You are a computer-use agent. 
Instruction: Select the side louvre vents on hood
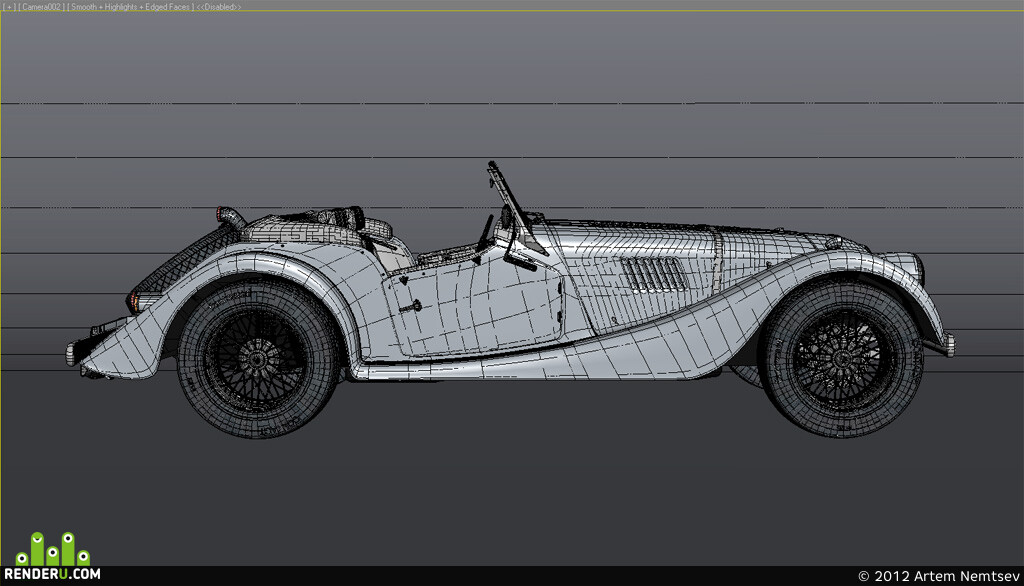pos(653,274)
